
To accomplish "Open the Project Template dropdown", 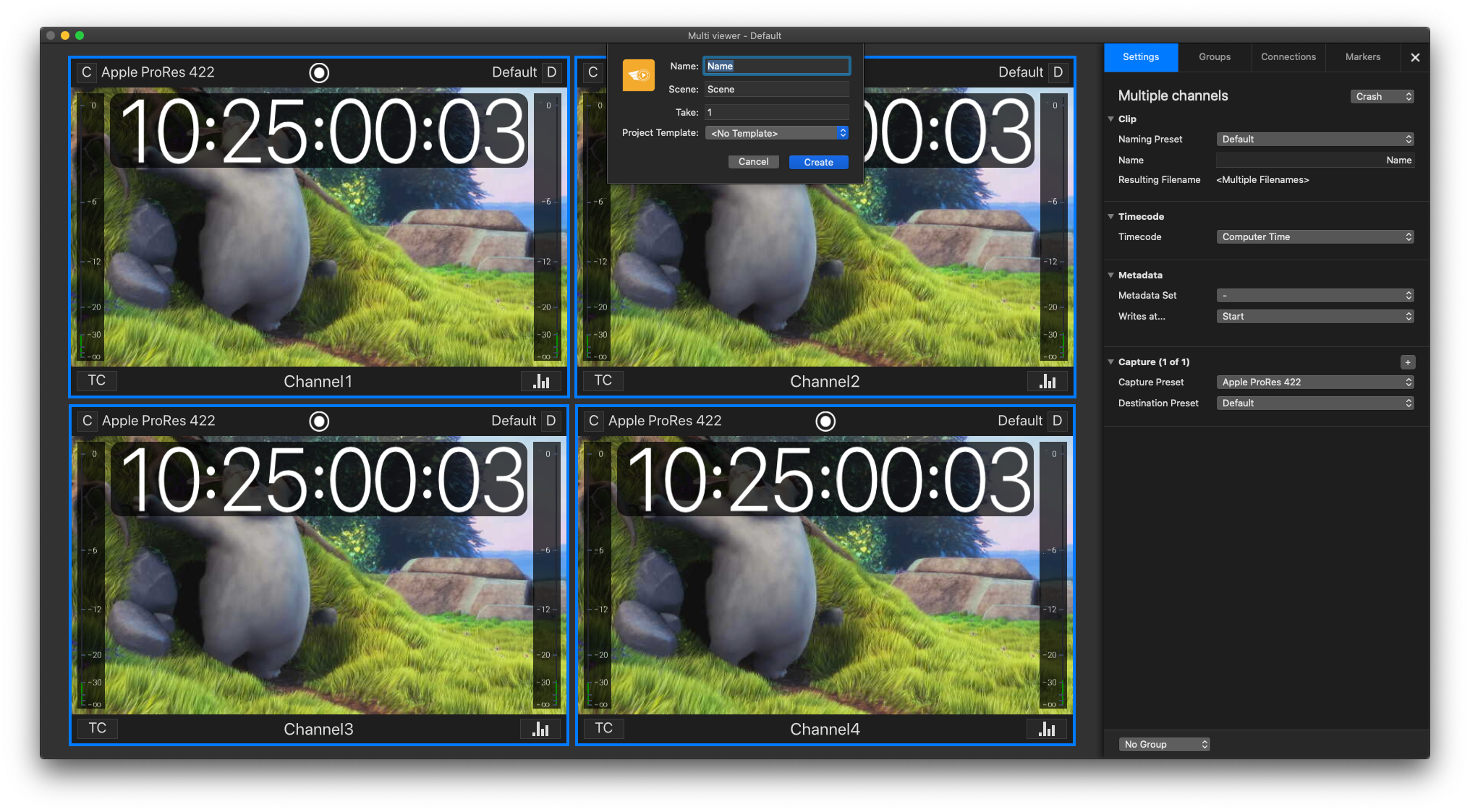I will (x=777, y=133).
